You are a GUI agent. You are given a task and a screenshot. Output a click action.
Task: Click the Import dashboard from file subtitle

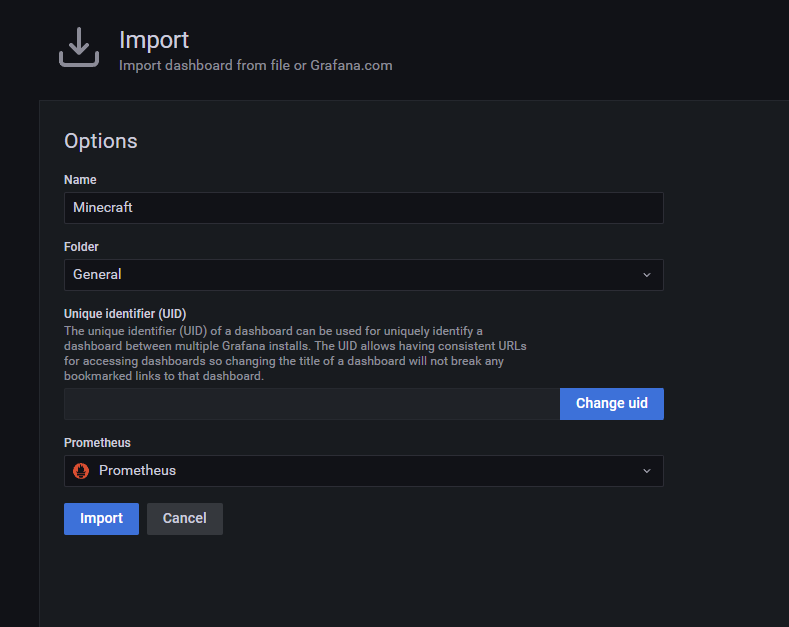pyautogui.click(x=255, y=66)
